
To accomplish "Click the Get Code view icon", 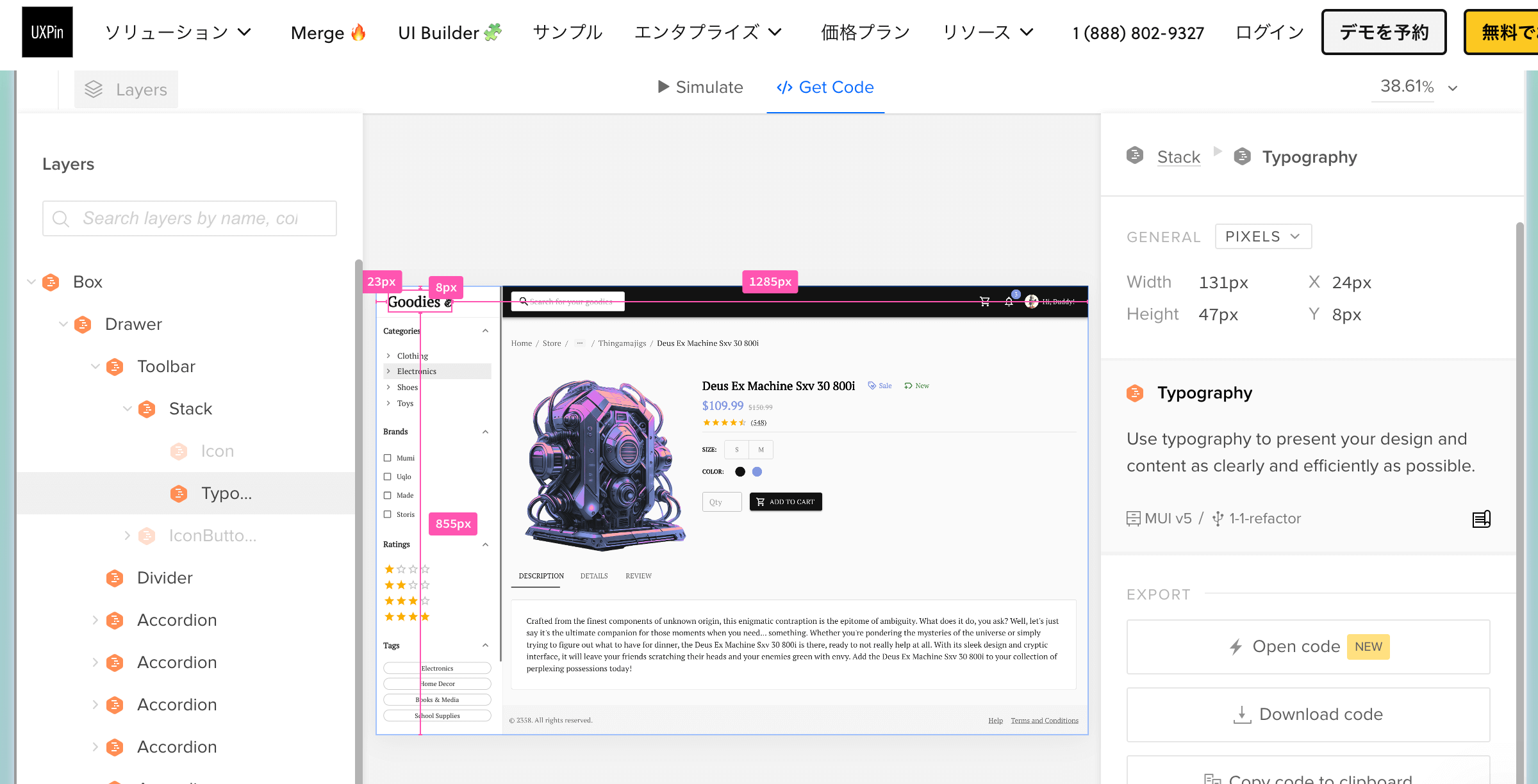I will (x=785, y=87).
